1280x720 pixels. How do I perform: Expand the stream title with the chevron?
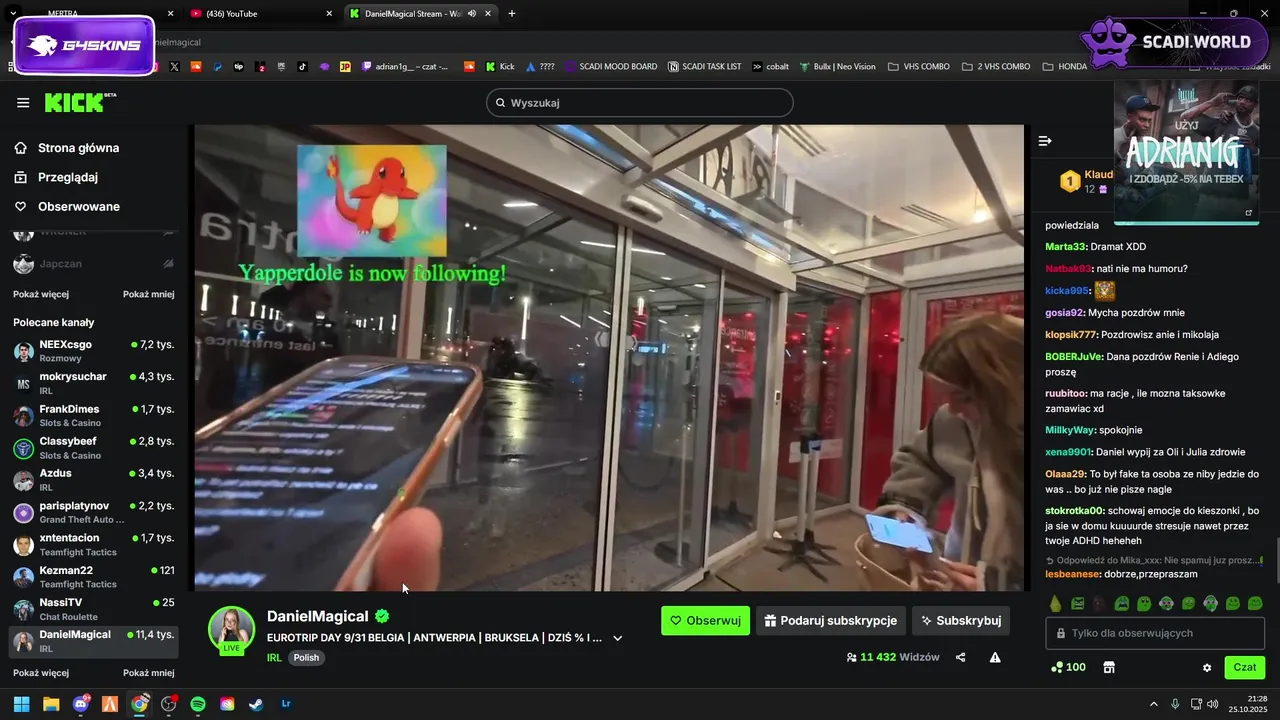click(617, 638)
